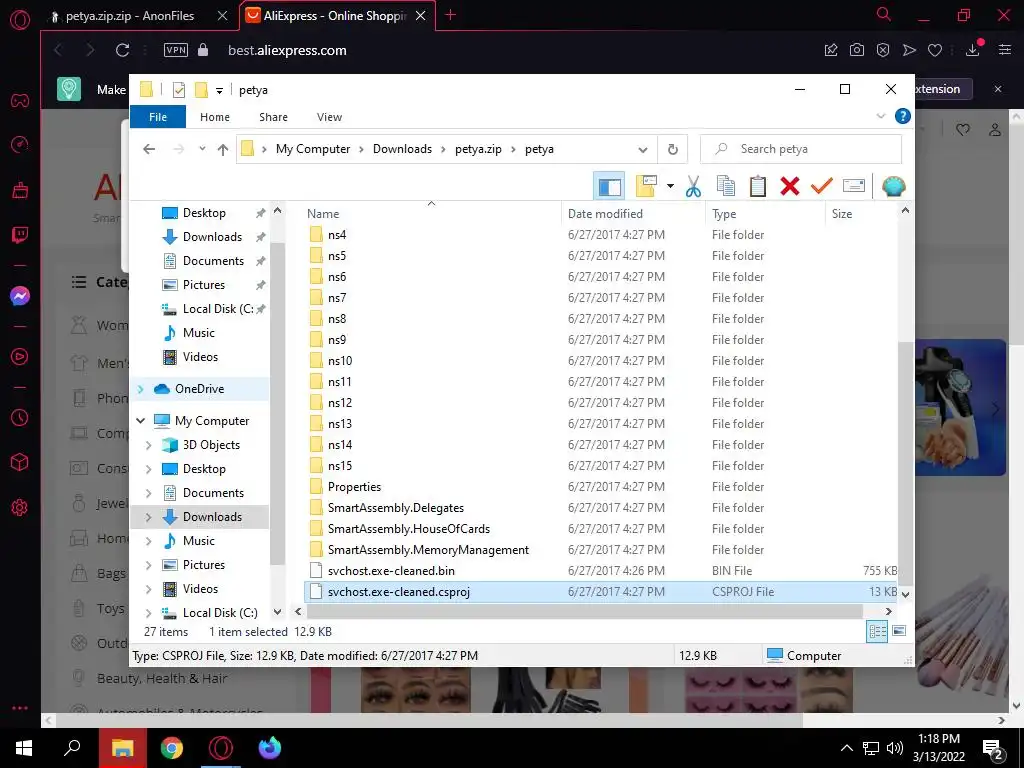Go back in Explorer navigation
Screen dimensions: 1024x768
(x=149, y=149)
